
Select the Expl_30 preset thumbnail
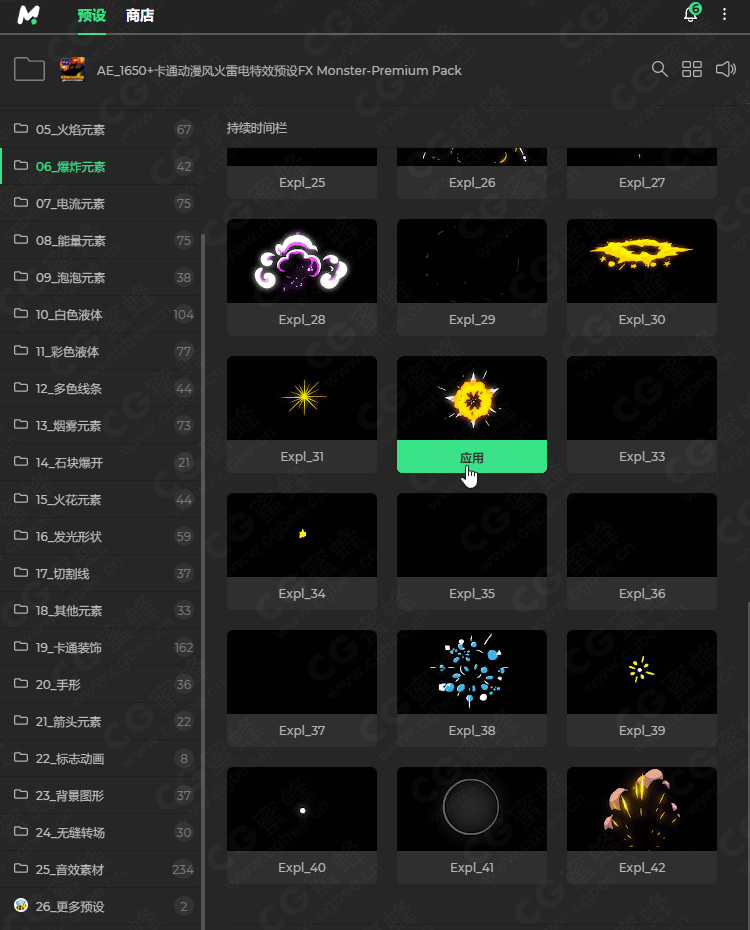point(642,261)
